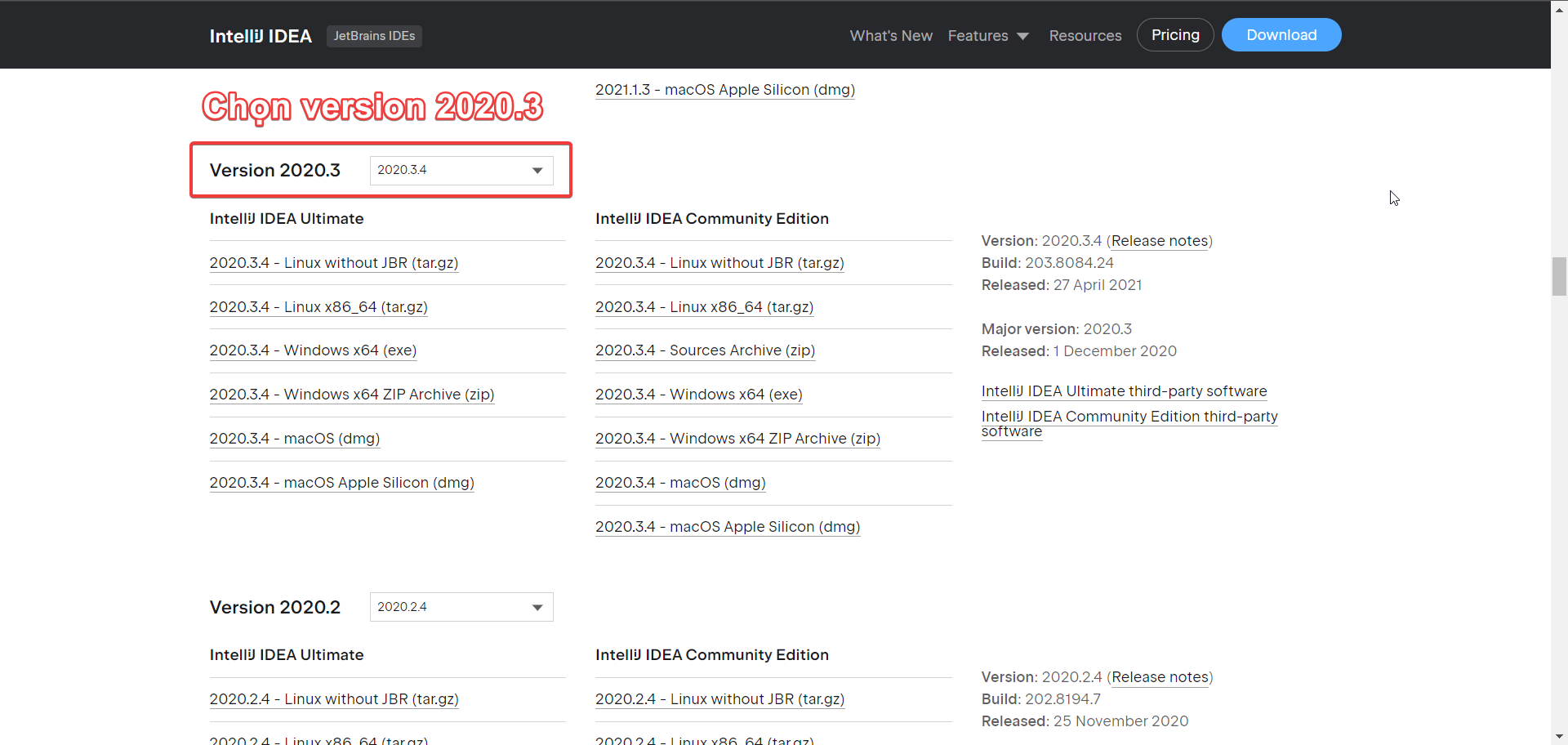1568x745 pixels.
Task: Click the scrollbar down arrow
Action: 1559,738
